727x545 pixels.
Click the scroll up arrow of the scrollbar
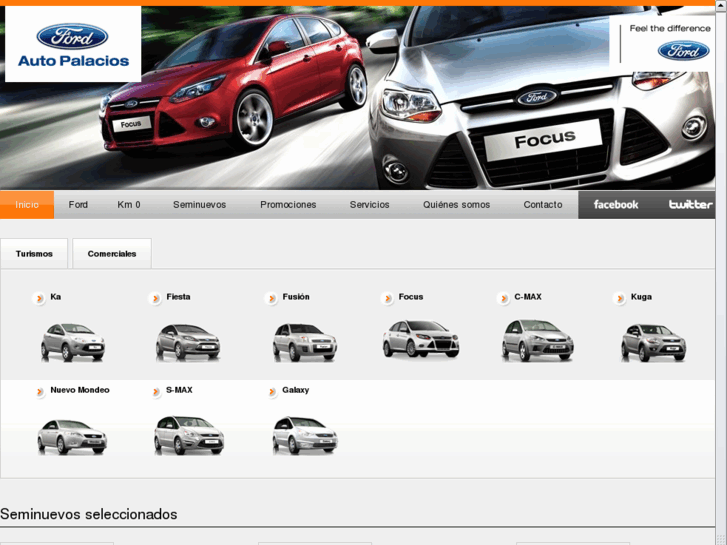point(721,4)
